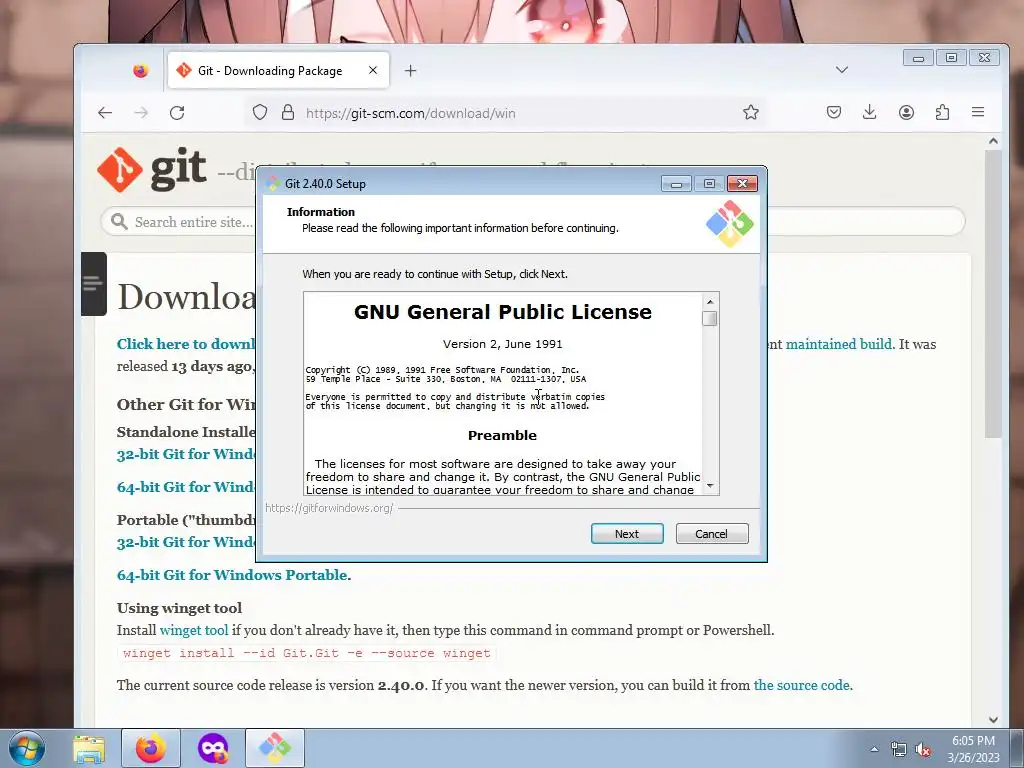Click the network tray icon
1024x768 pixels.
coord(899,750)
